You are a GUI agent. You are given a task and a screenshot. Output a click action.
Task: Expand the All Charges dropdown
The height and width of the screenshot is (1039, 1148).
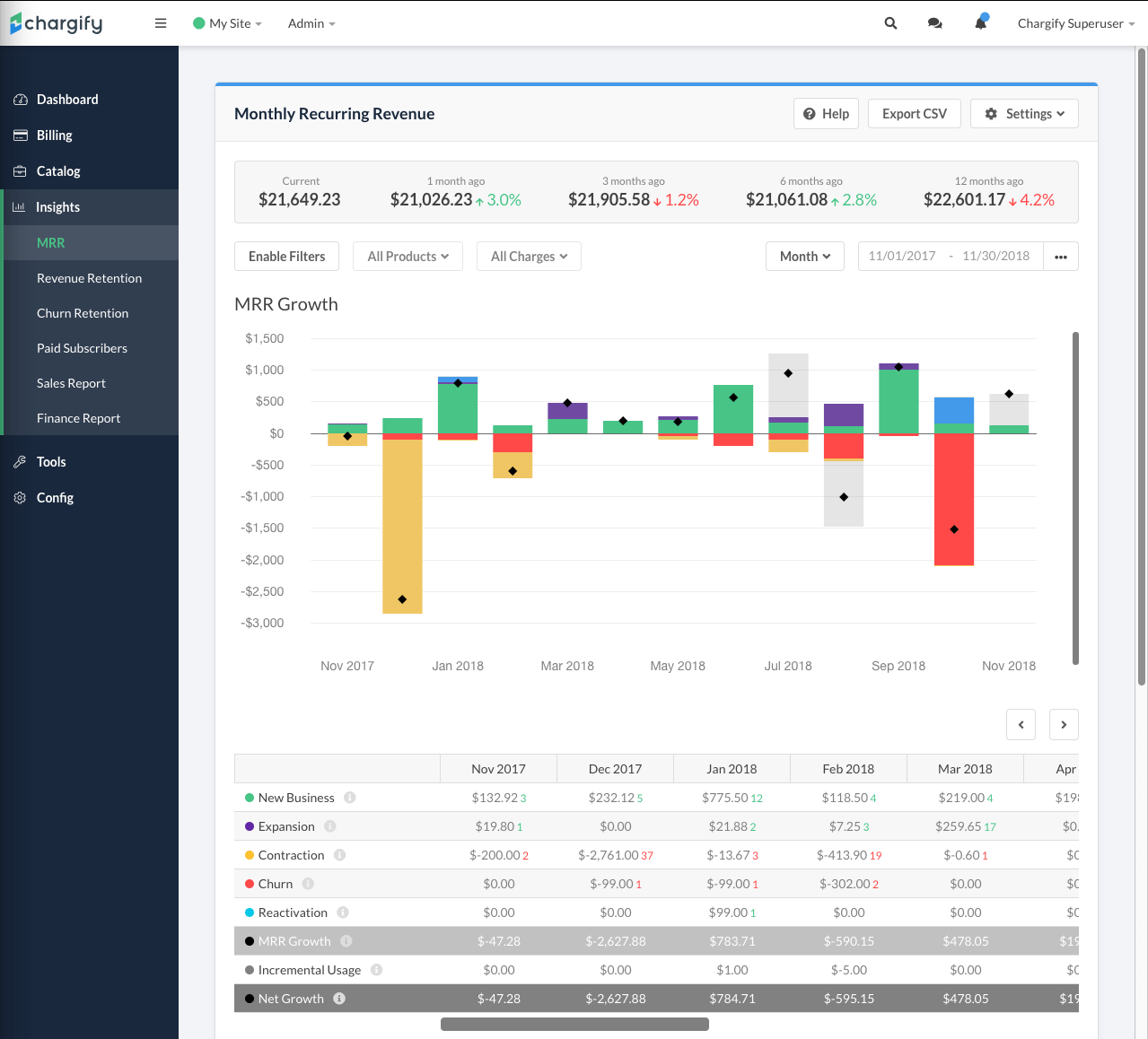pyautogui.click(x=529, y=257)
